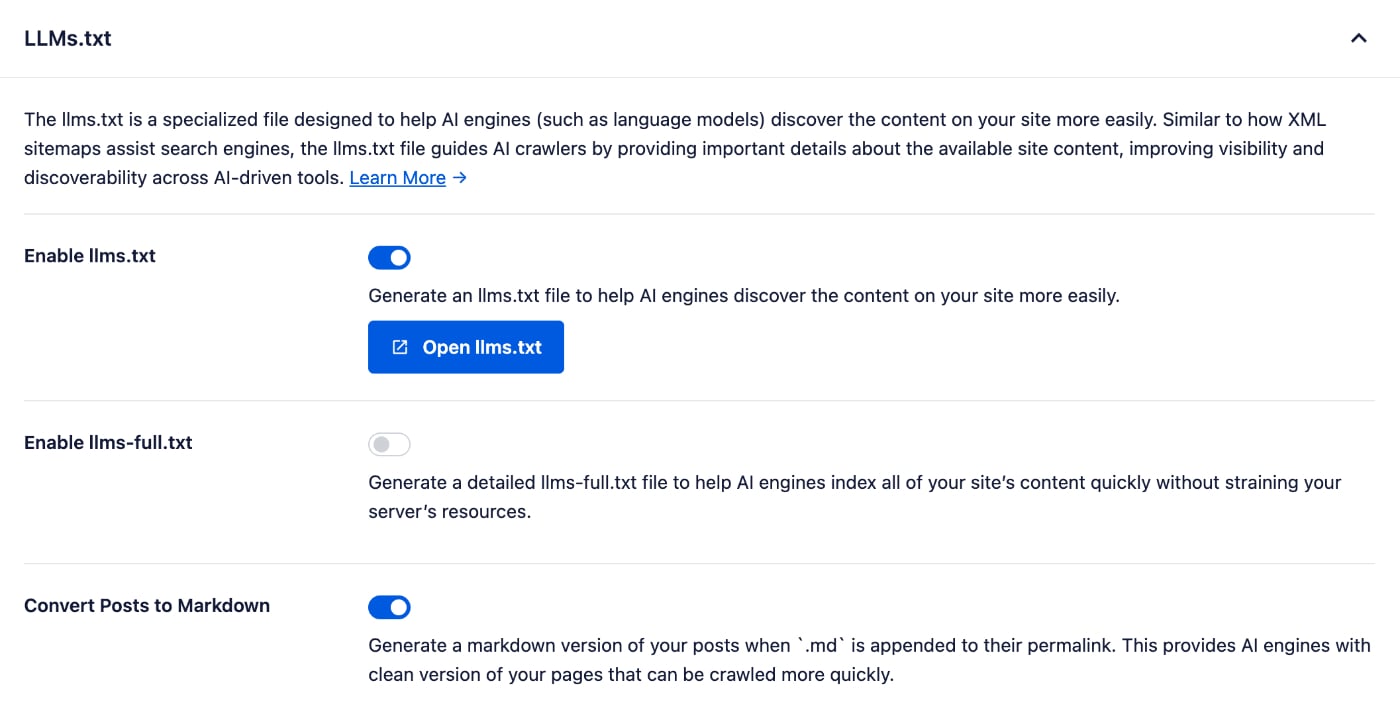Click the arrow icon beside Learn More

(459, 178)
